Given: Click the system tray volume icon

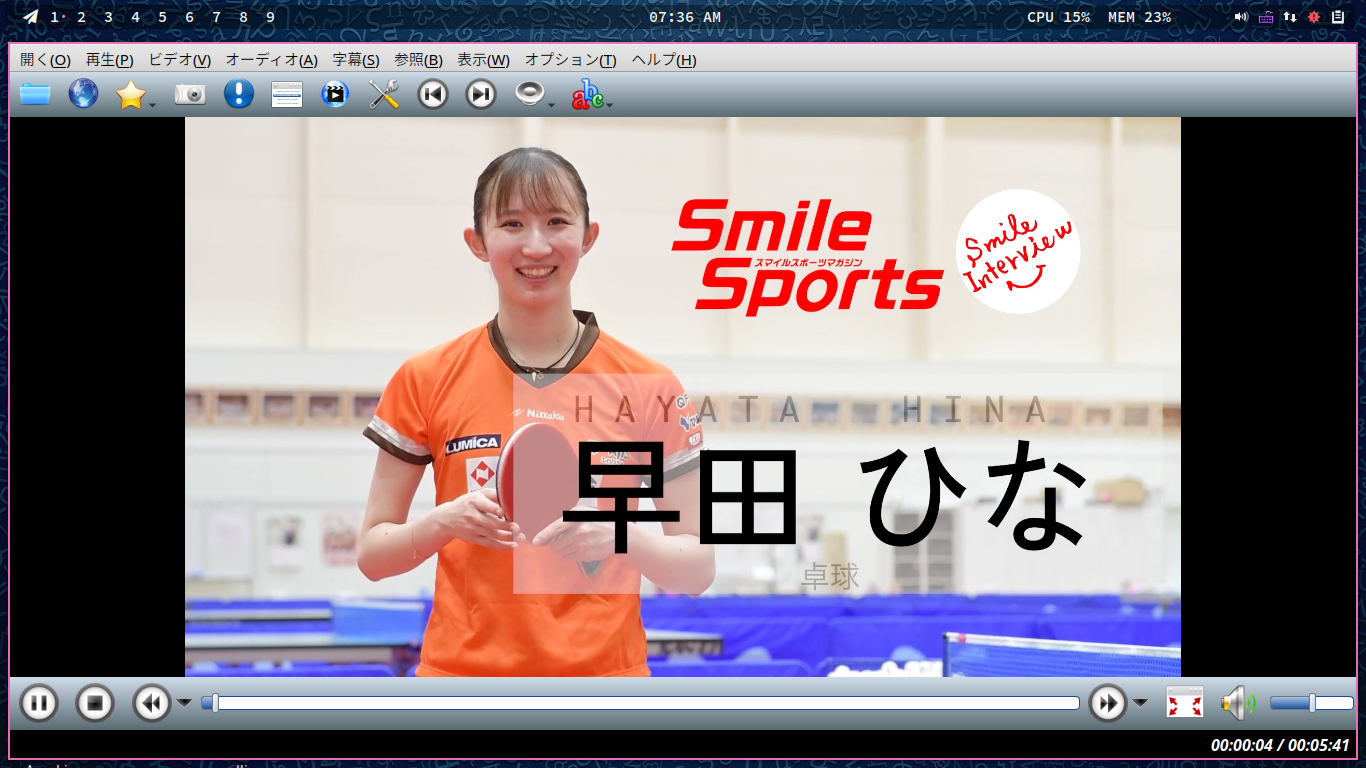Looking at the screenshot, I should tap(1241, 17).
